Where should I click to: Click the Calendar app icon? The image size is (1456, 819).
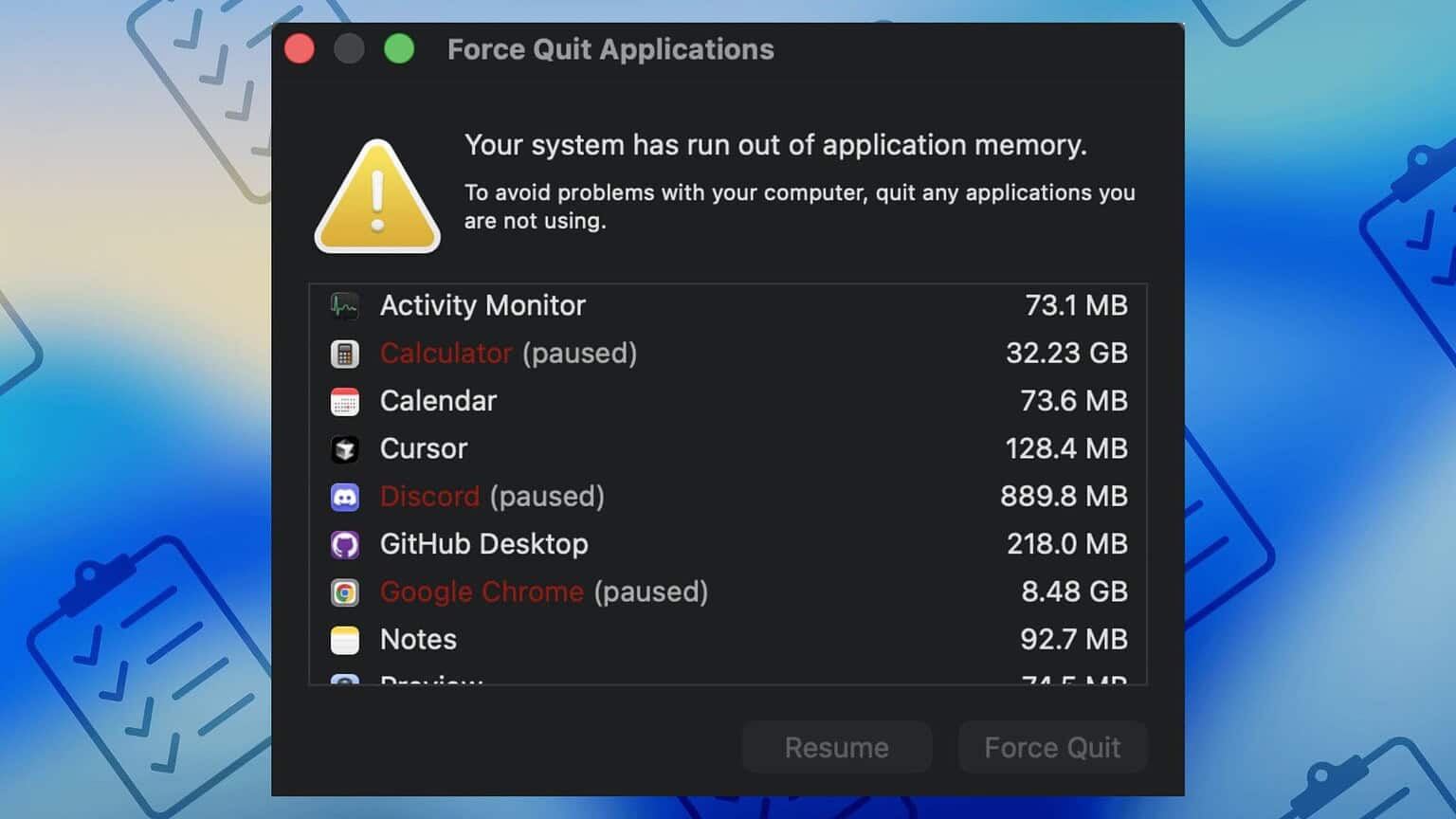tap(344, 400)
